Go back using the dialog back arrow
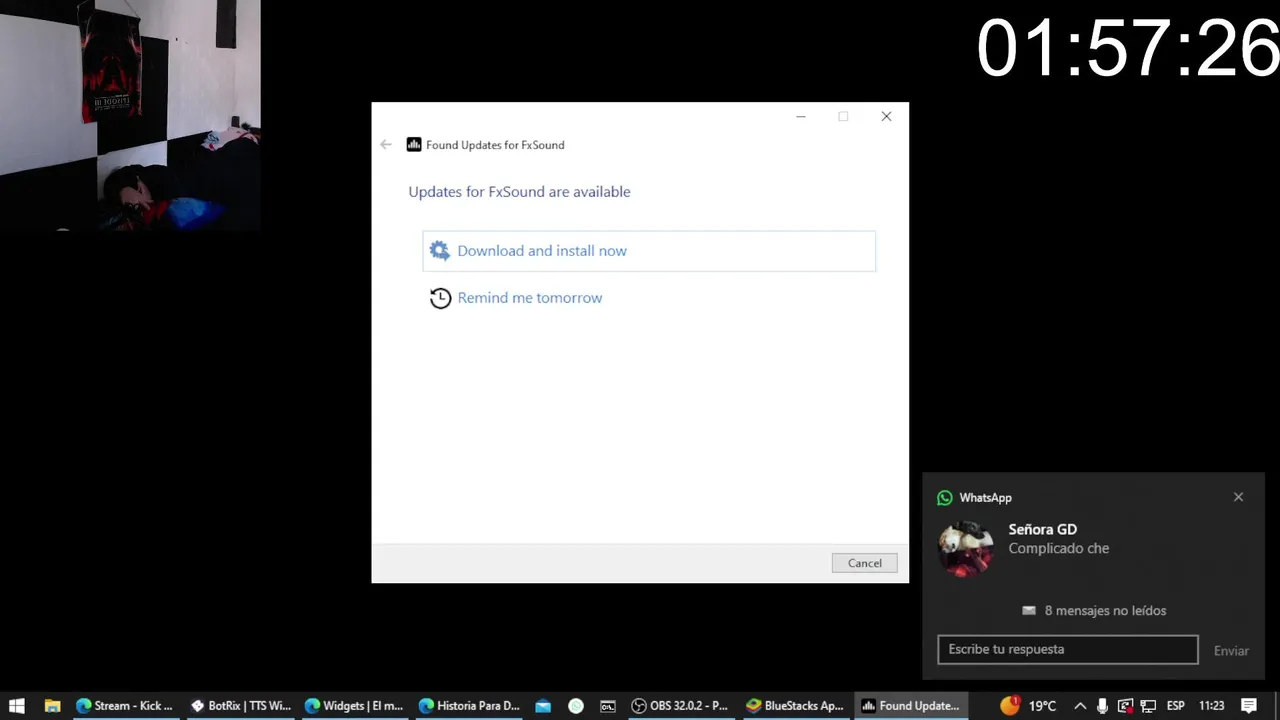1280x720 pixels. click(x=386, y=145)
